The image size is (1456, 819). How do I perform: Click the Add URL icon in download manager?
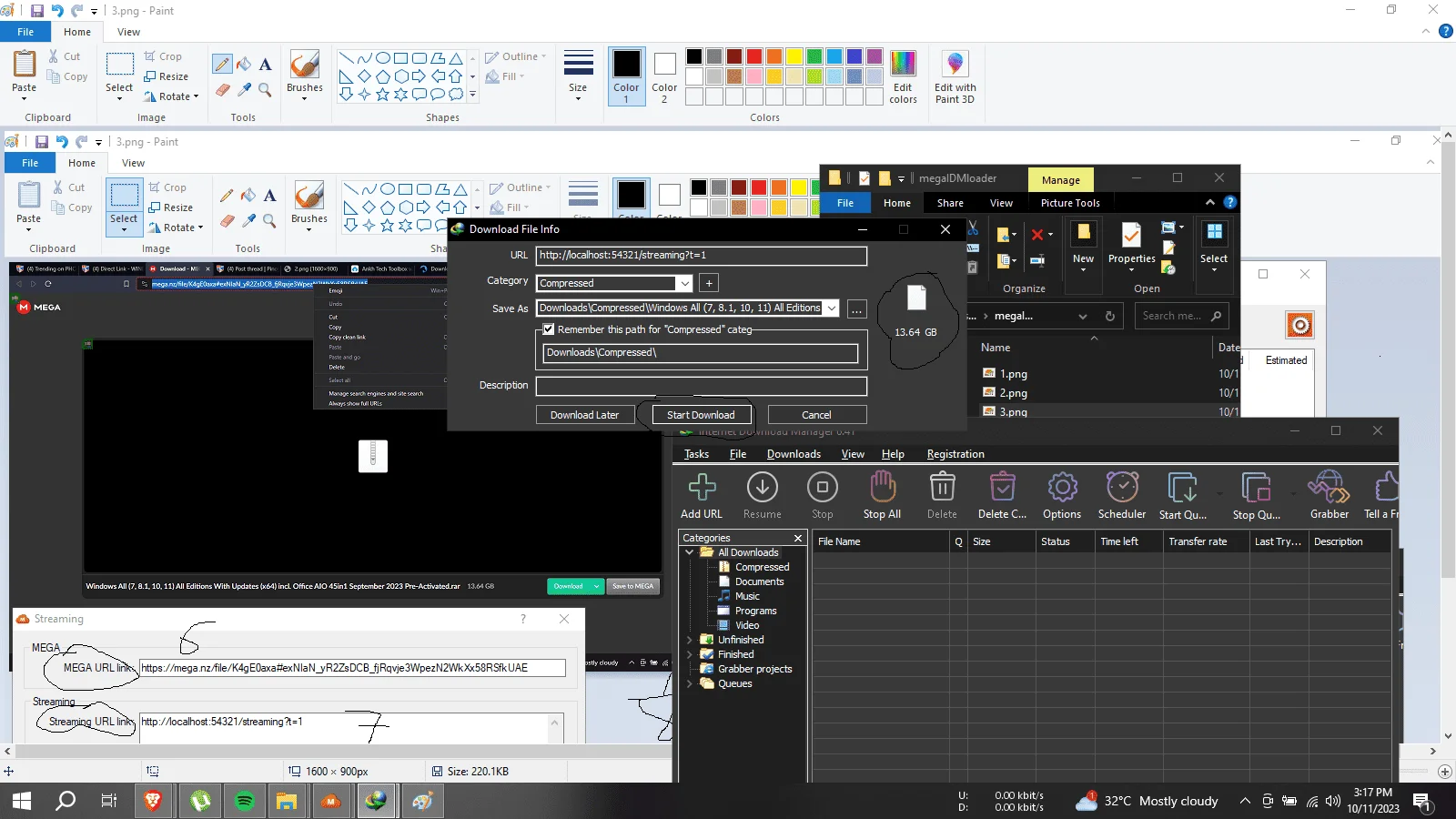pos(702,496)
